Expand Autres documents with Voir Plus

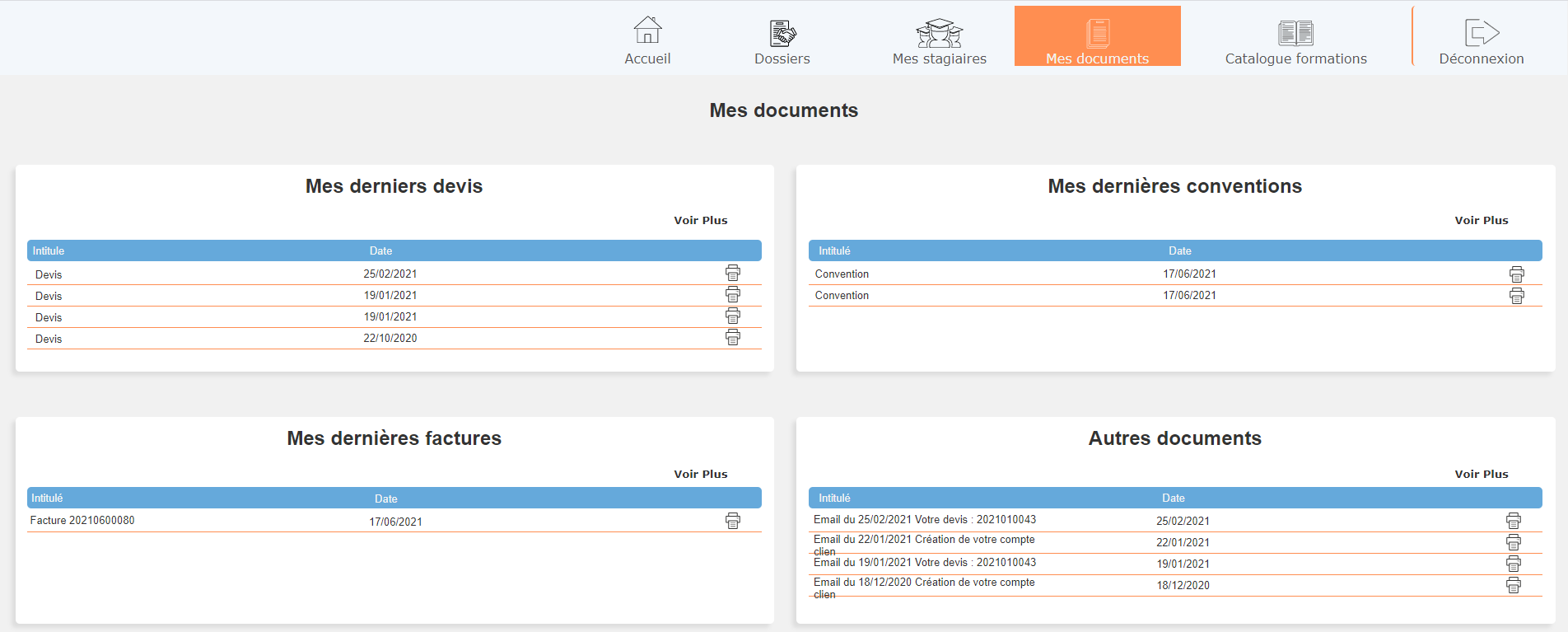(x=1481, y=474)
